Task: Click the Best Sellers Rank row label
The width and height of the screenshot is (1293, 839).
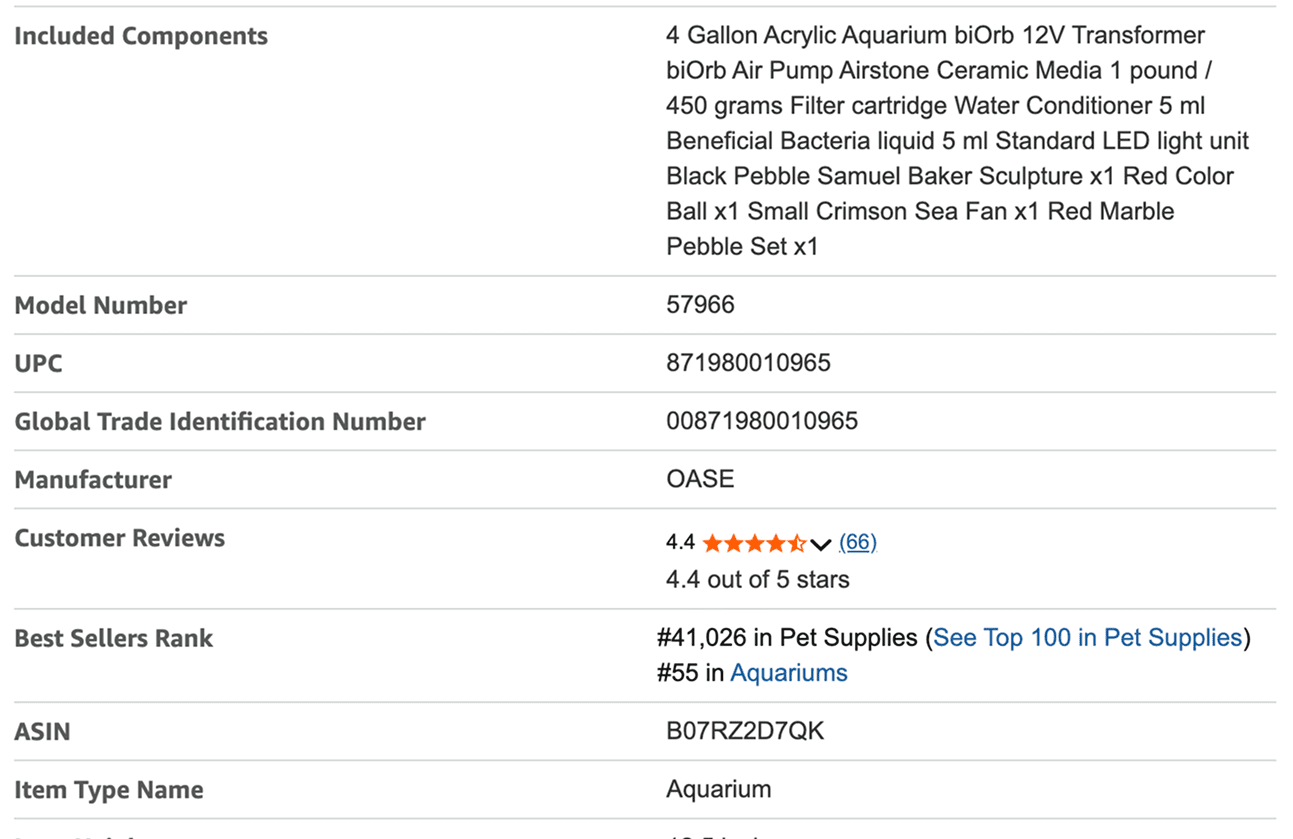Action: point(113,639)
